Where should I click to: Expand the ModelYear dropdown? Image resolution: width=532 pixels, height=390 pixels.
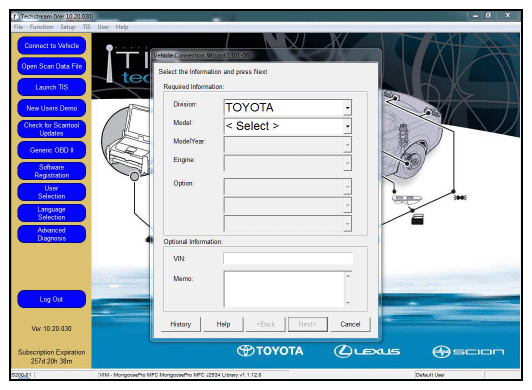(347, 145)
